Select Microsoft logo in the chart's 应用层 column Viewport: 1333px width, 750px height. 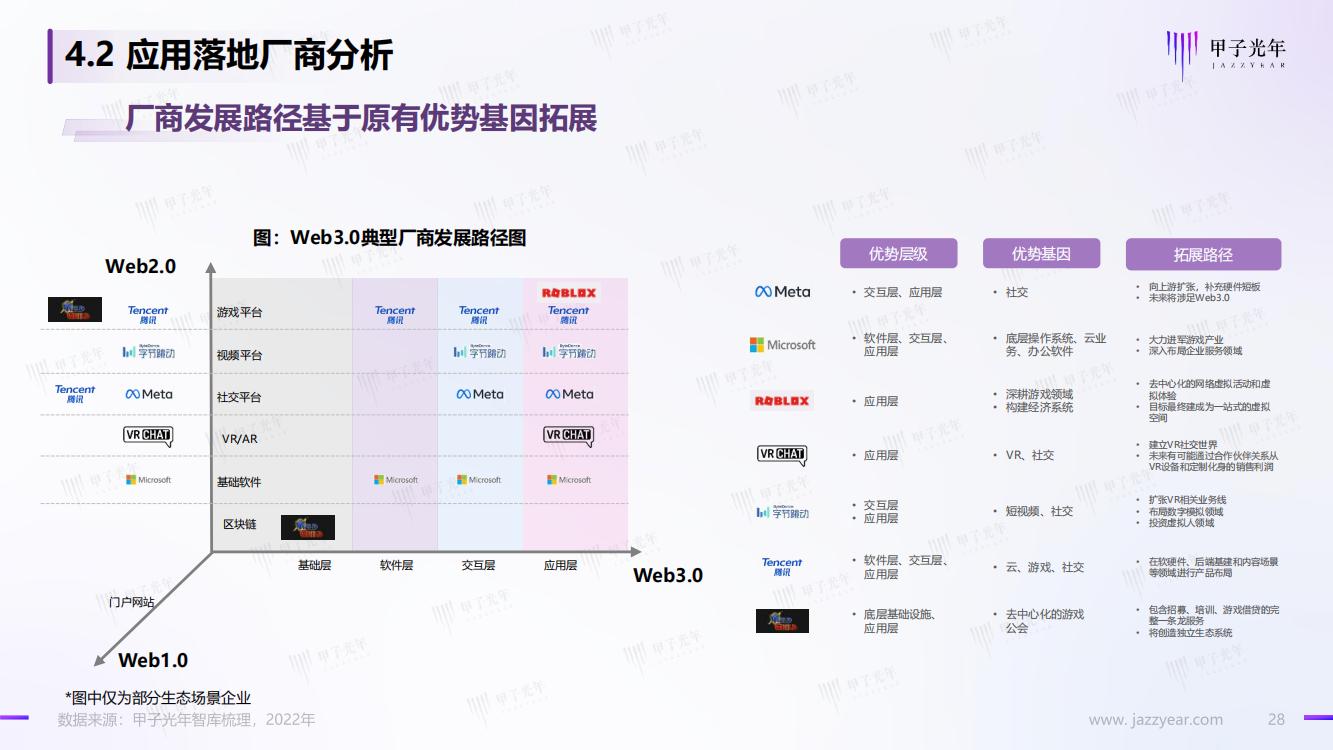click(569, 480)
